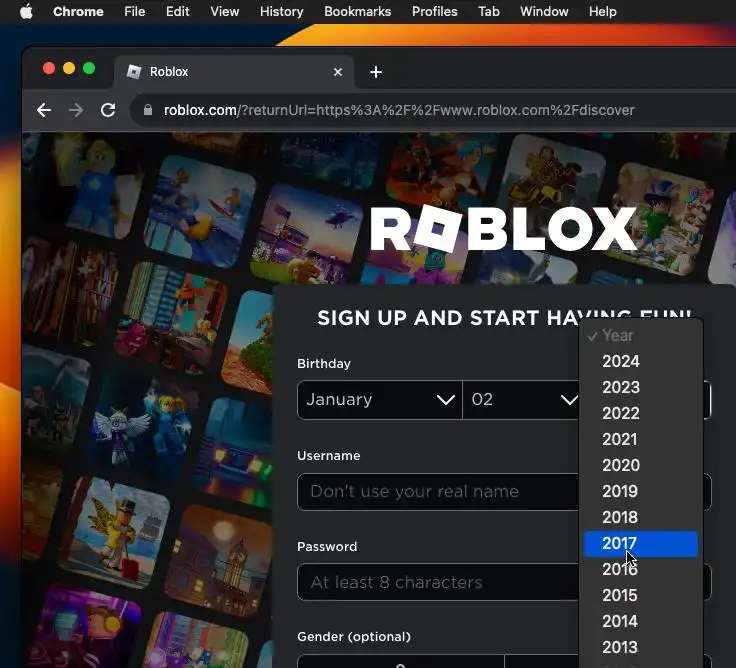Open the Edit menu
Viewport: 736px width, 668px height.
coord(177,11)
